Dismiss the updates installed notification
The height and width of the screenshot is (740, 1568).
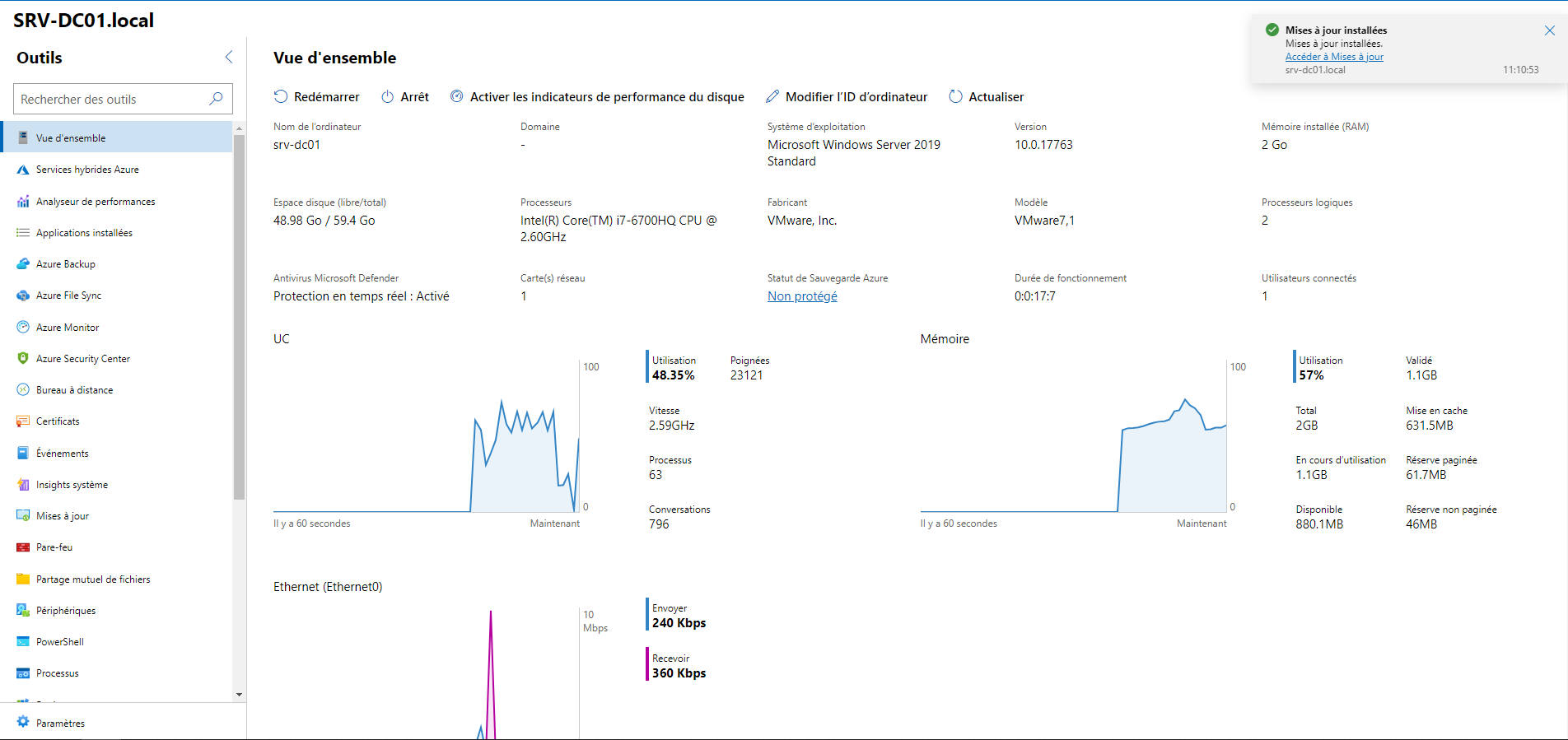pos(1549,30)
